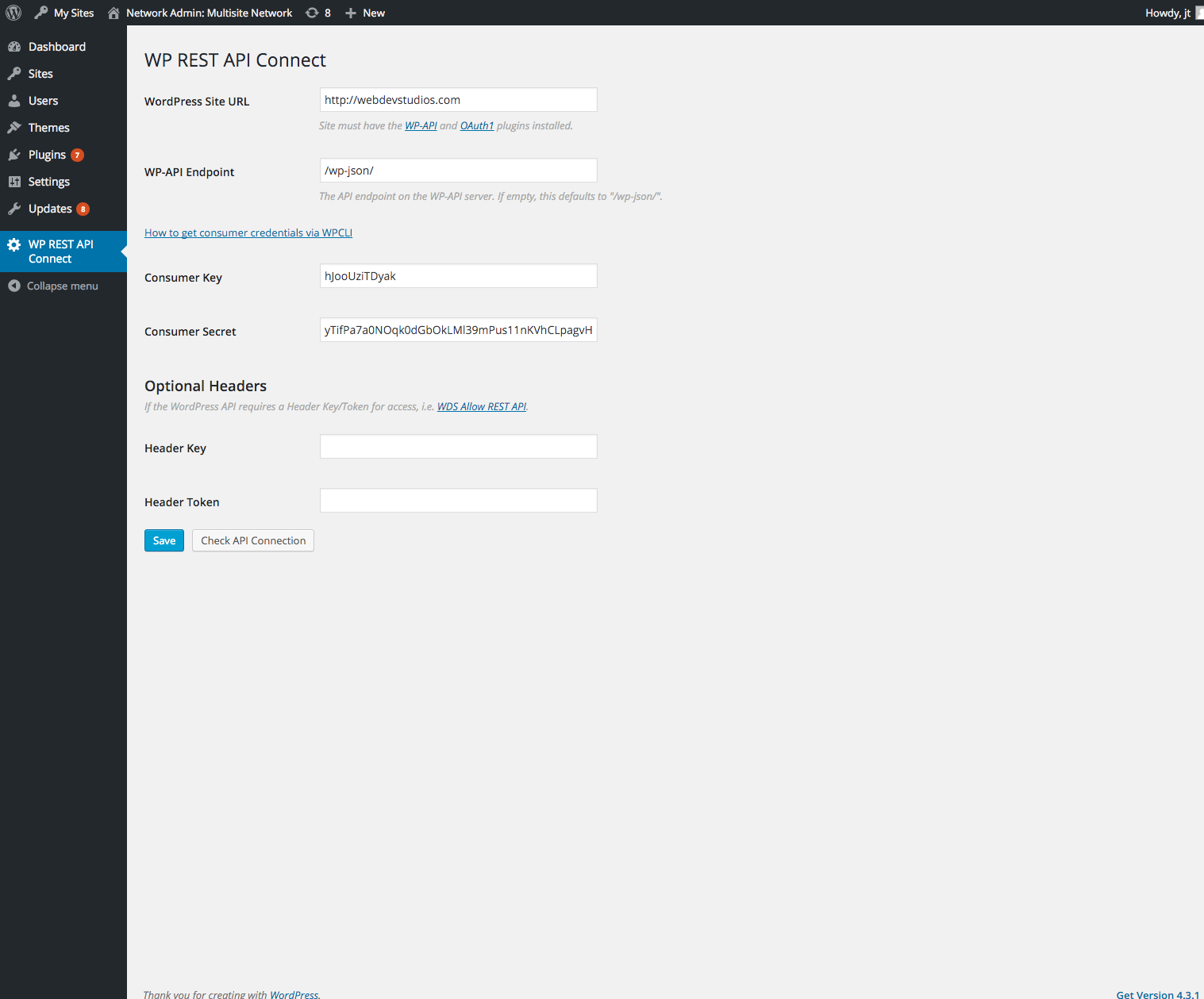Focus the Header Token field
The height and width of the screenshot is (999, 1204).
459,501
